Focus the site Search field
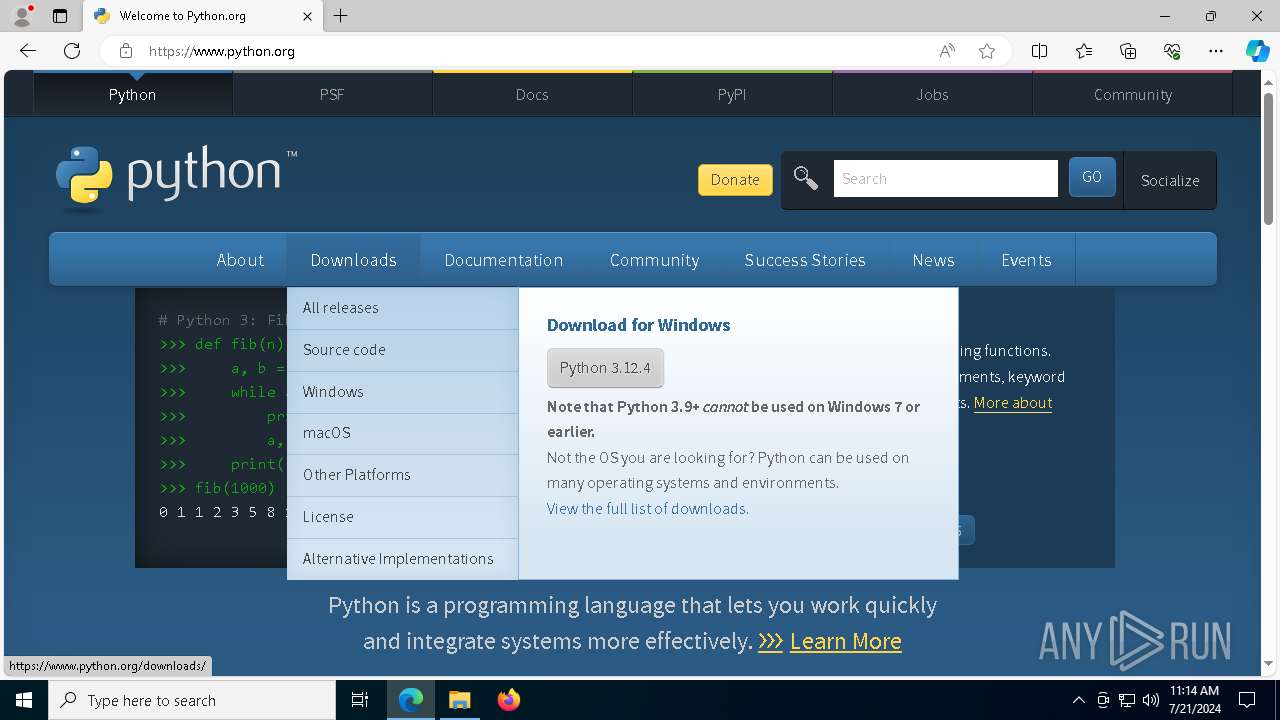The width and height of the screenshot is (1280, 720). [x=945, y=179]
